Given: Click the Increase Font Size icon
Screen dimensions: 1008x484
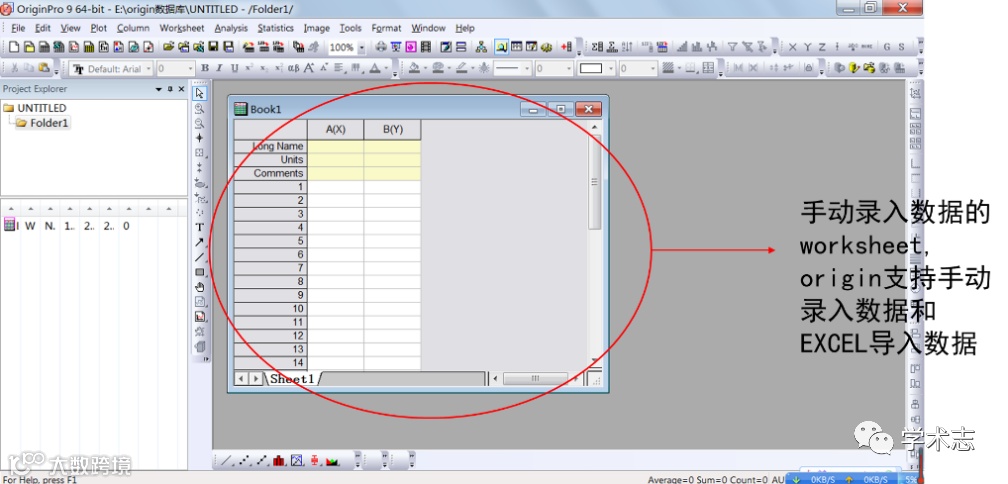Looking at the screenshot, I should coord(309,68).
